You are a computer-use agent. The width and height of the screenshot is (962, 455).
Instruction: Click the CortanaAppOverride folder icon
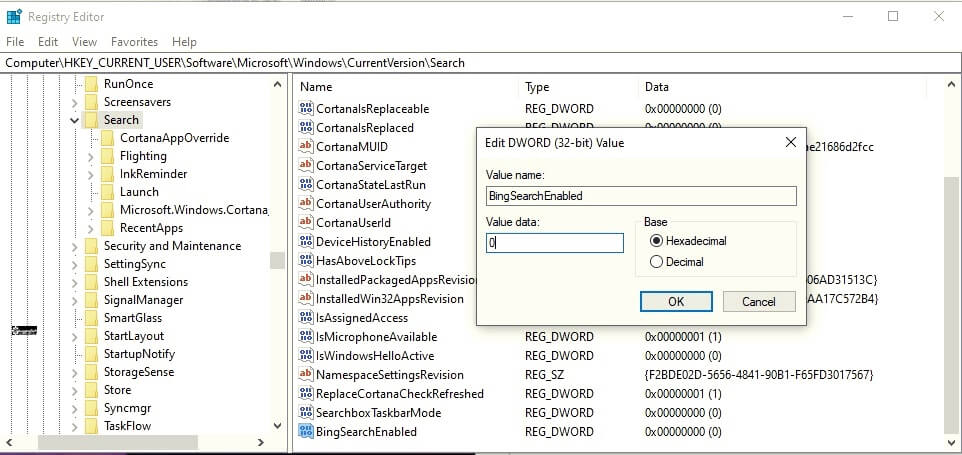click(107, 138)
